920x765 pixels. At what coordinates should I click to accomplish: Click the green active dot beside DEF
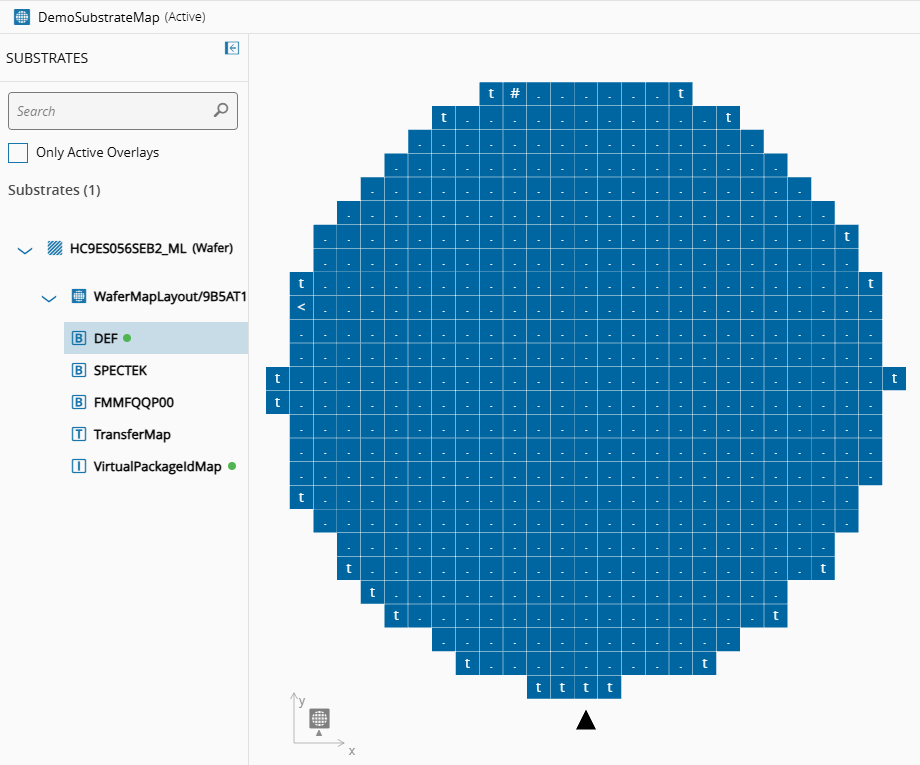[x=127, y=338]
